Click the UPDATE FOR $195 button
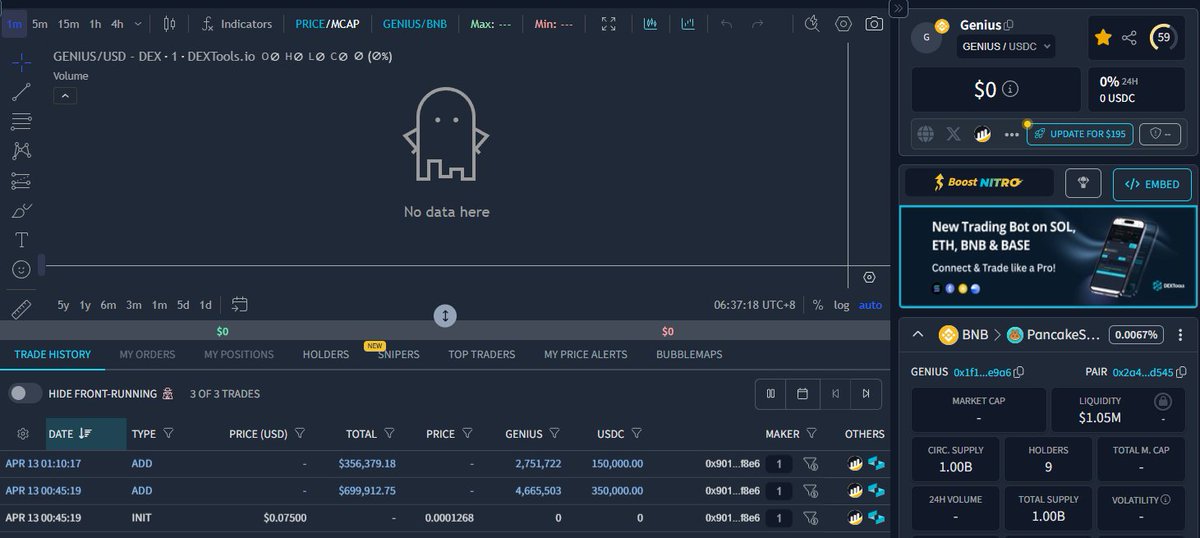This screenshot has height=538, width=1200. [x=1080, y=133]
